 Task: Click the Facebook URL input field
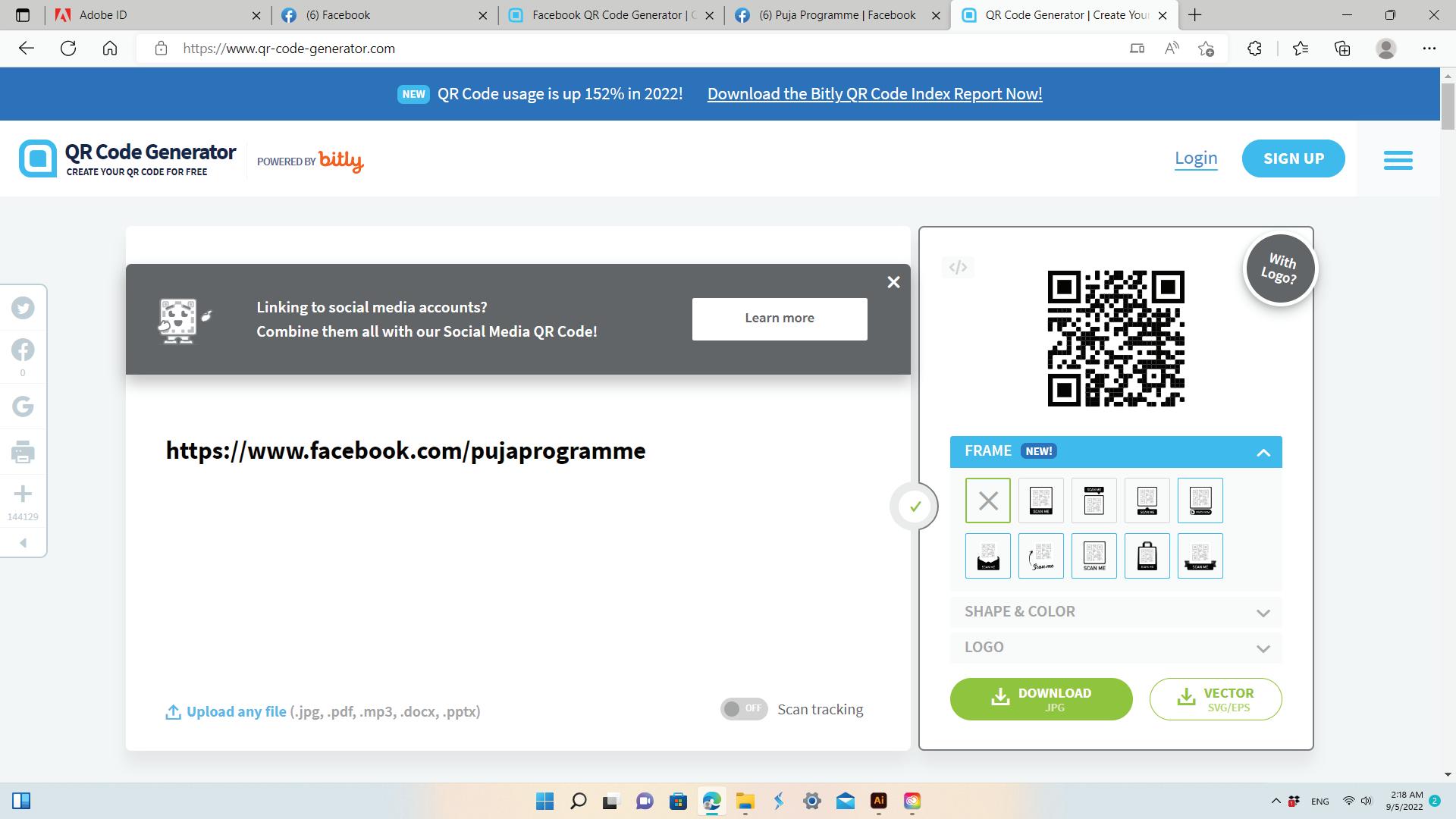coord(406,451)
